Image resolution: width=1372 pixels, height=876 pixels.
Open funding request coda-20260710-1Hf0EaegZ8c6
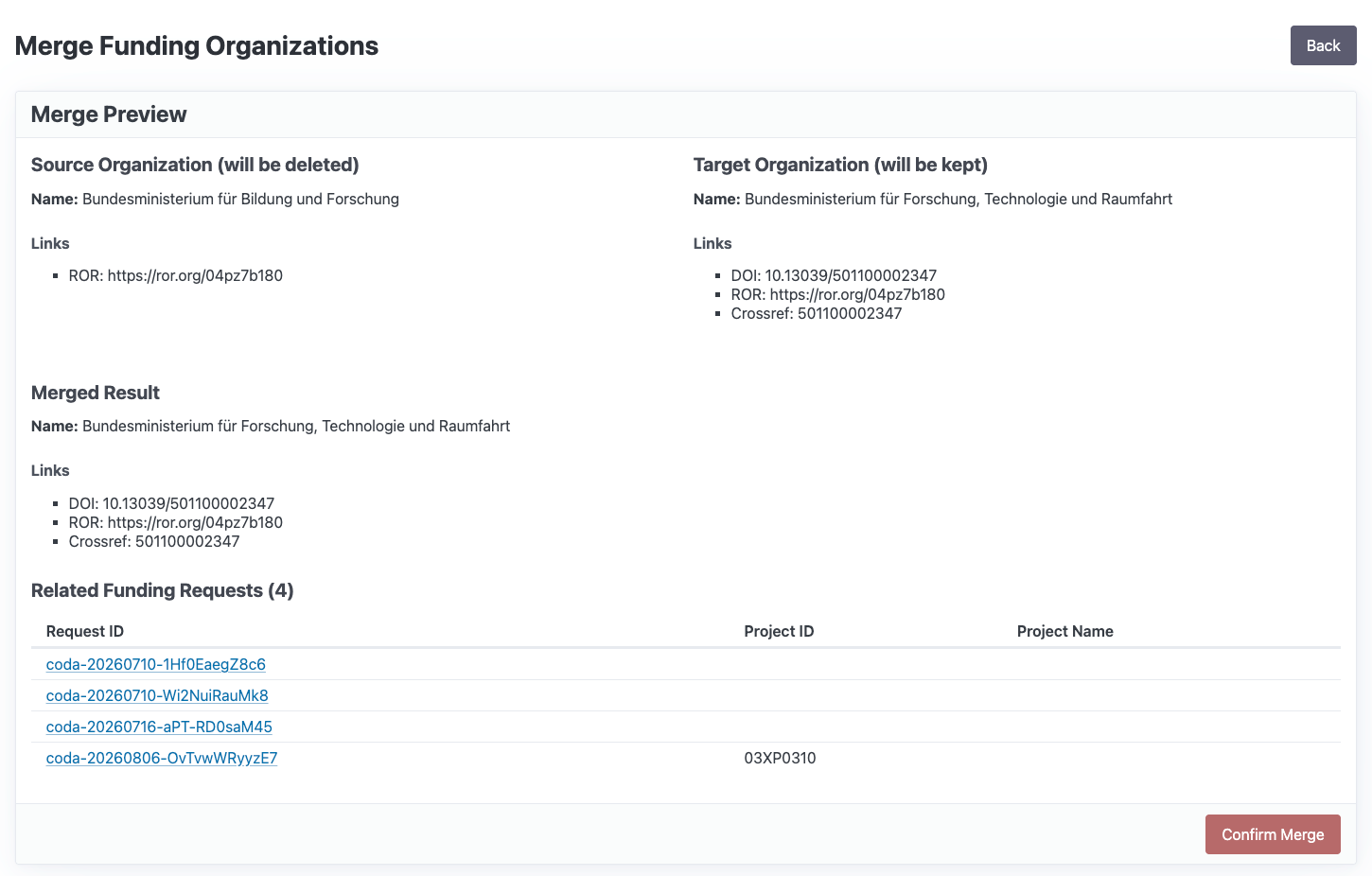point(156,664)
